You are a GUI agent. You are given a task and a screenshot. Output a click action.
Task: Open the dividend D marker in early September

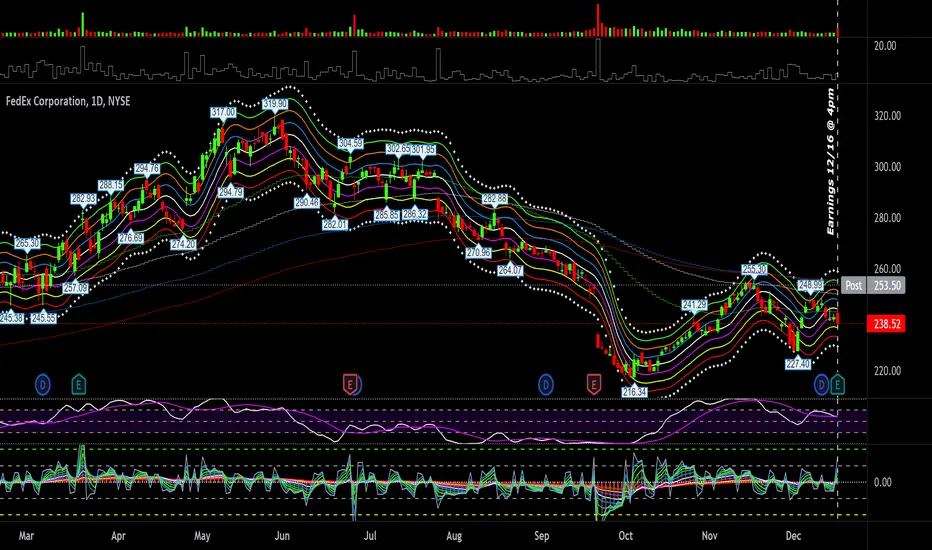(x=546, y=385)
